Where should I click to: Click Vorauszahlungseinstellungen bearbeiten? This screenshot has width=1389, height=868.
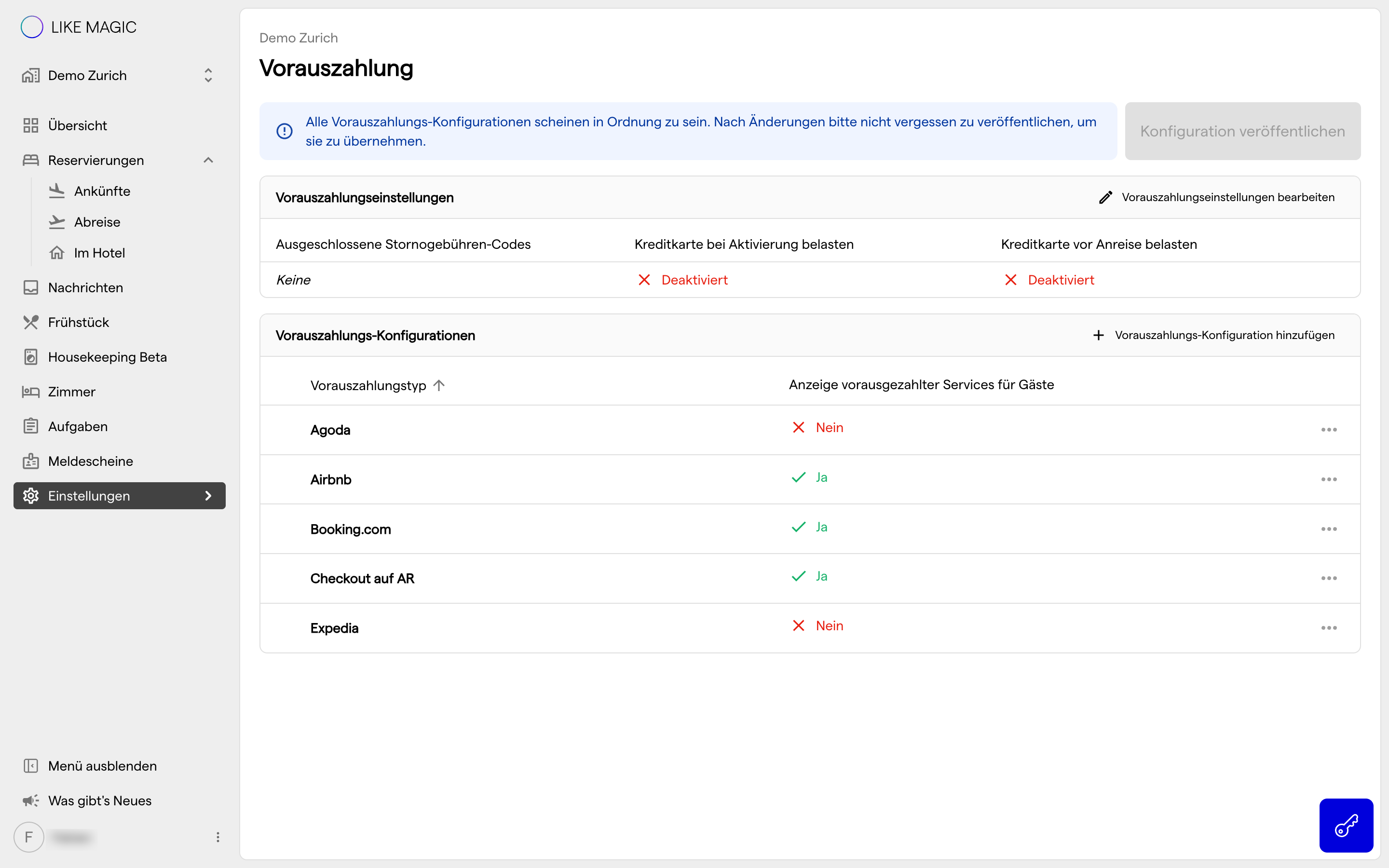tap(1217, 197)
